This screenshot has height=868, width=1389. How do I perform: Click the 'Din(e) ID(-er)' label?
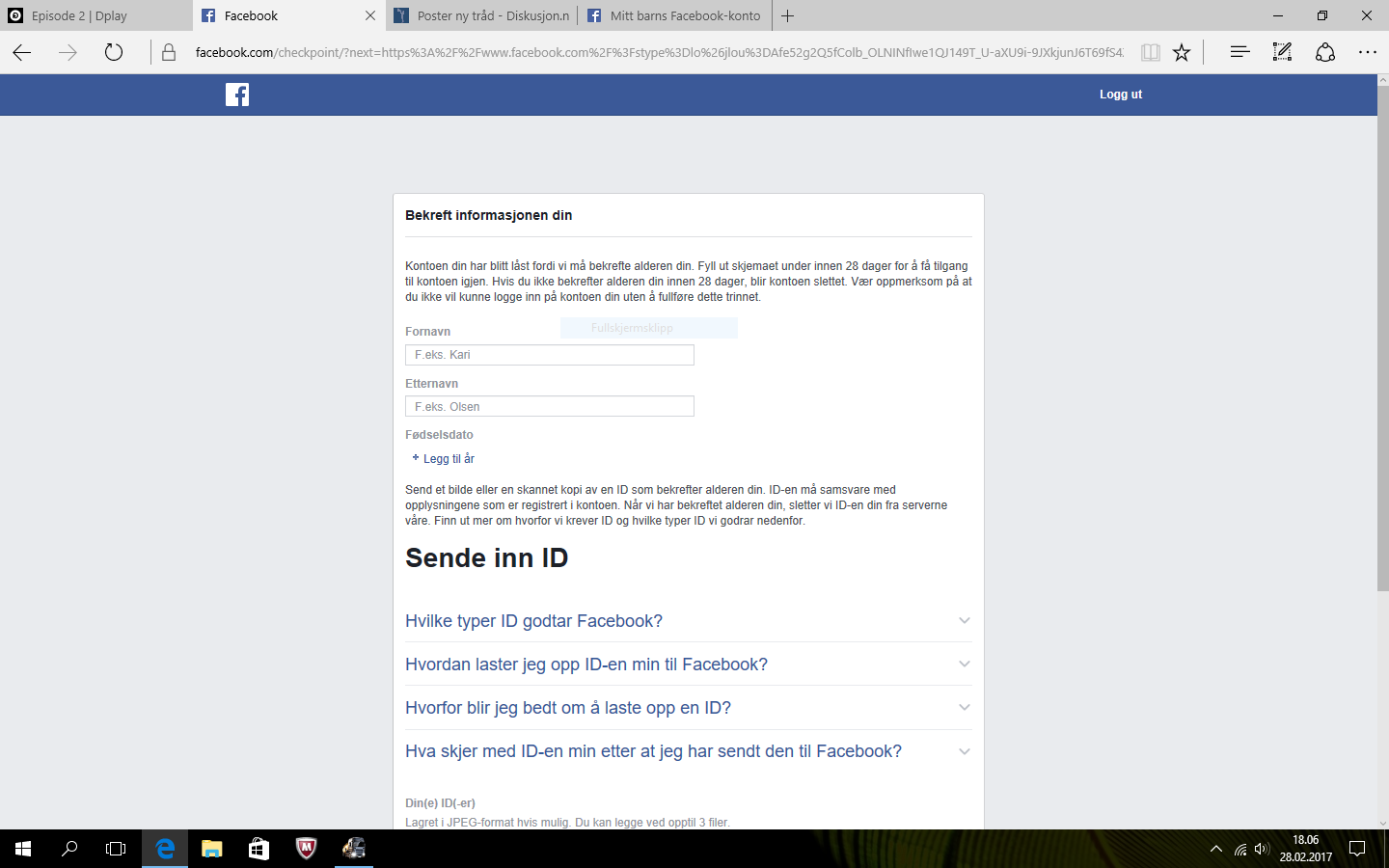[440, 803]
